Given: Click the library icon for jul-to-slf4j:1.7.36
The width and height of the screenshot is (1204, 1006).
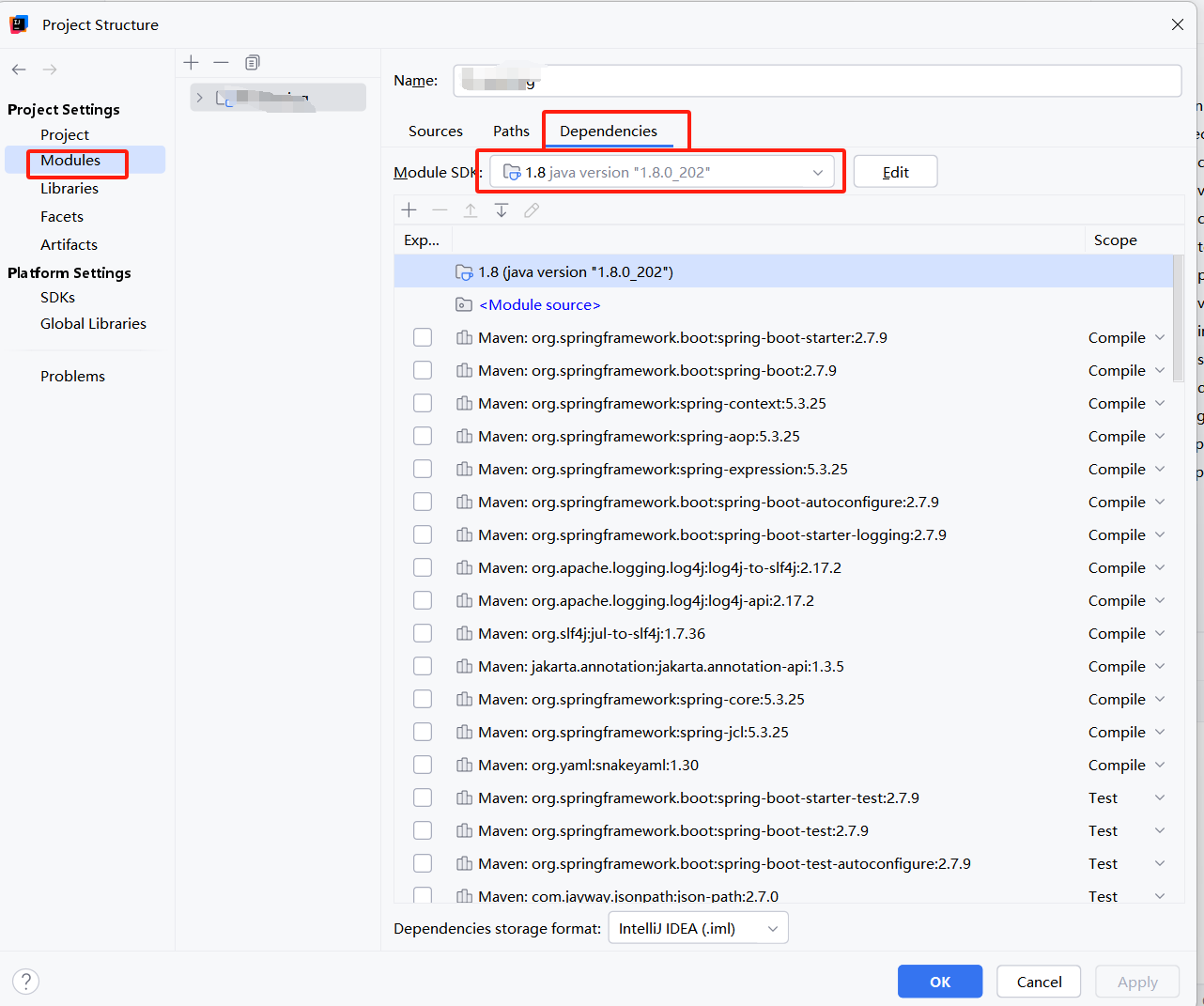Looking at the screenshot, I should (464, 633).
